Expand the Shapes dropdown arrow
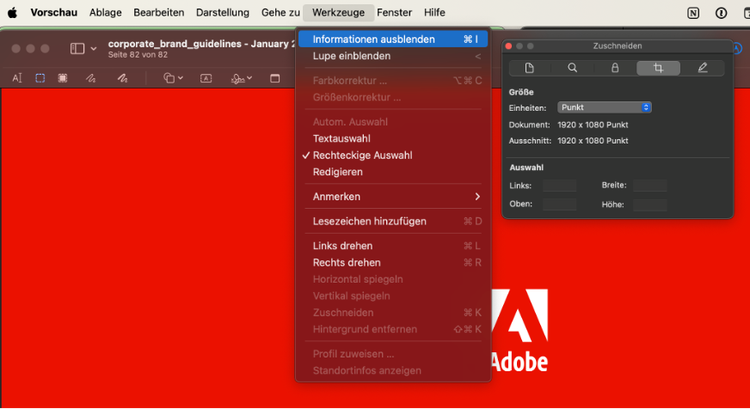 tap(180, 78)
